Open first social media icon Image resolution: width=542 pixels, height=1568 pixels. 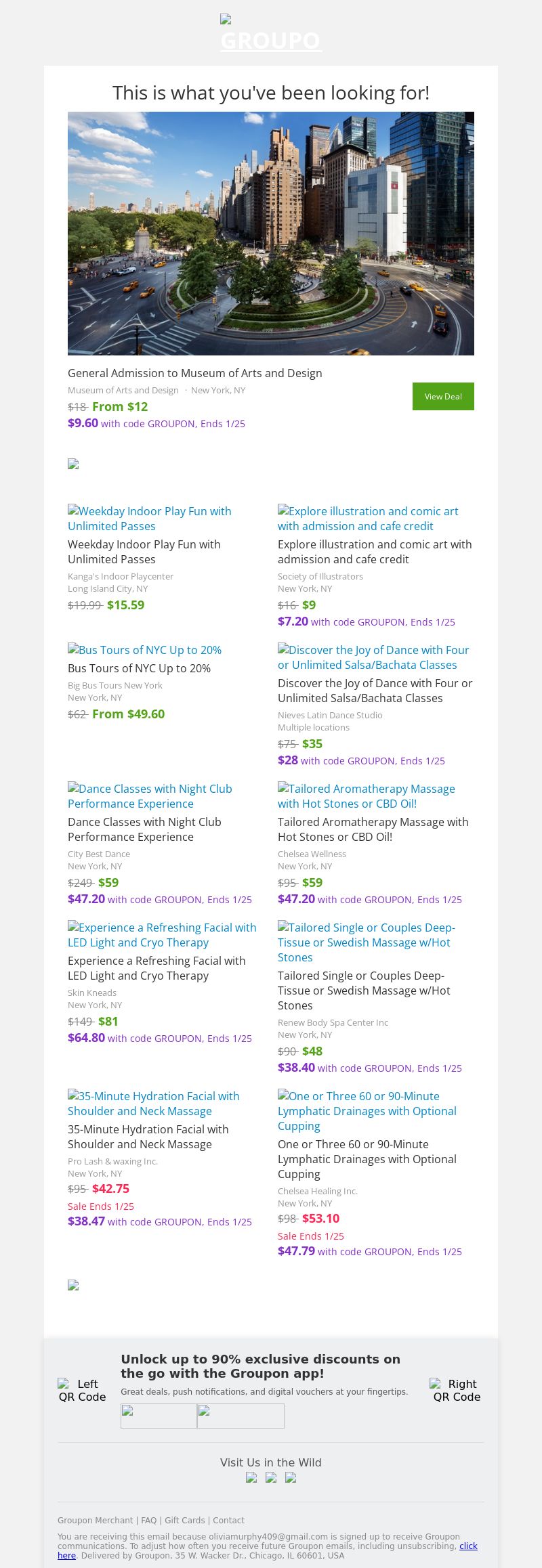(x=251, y=1478)
